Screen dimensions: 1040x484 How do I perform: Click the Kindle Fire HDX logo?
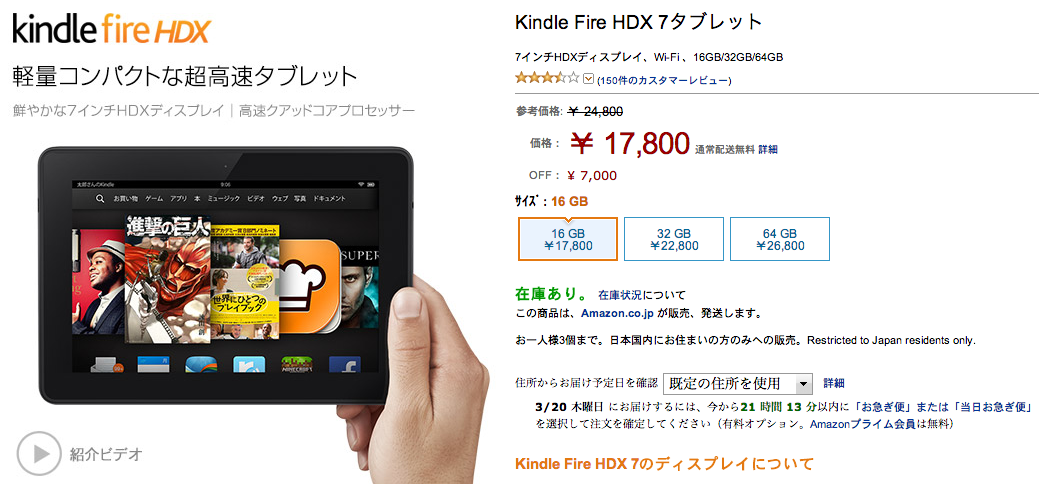111,30
